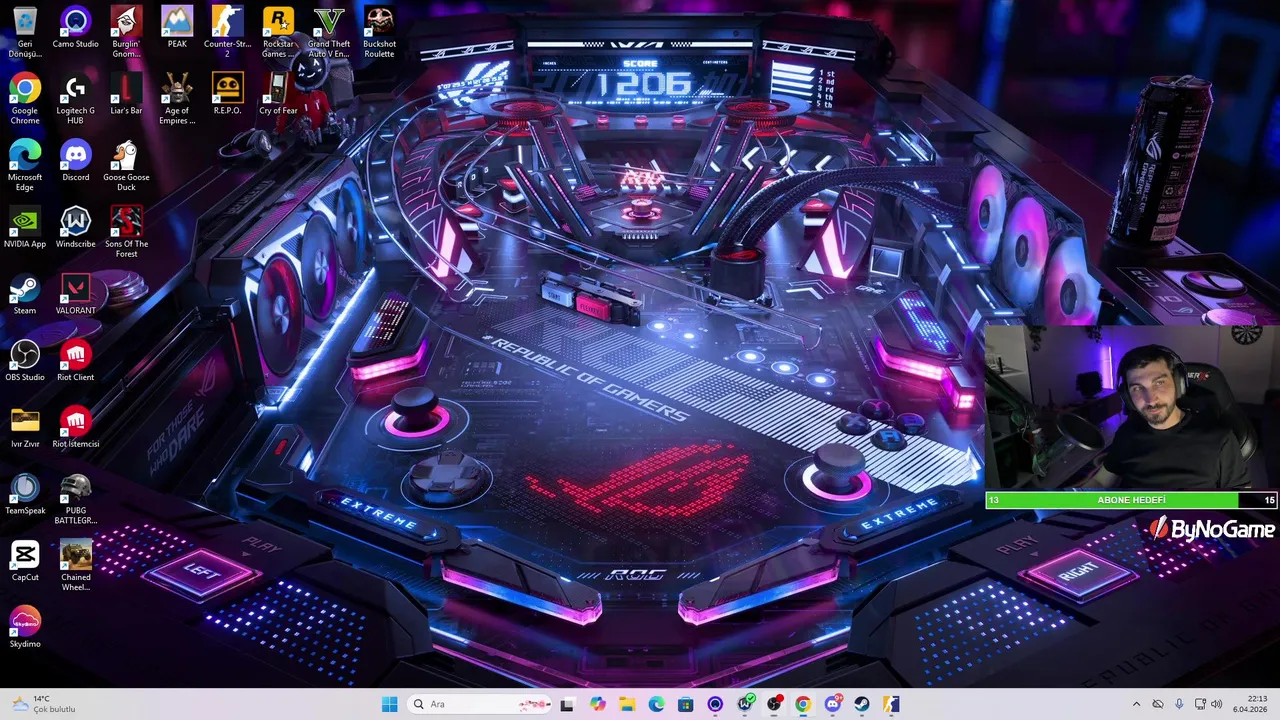Select the Sons Of The Forest icon
This screenshot has height=720, width=1280.
tap(126, 232)
